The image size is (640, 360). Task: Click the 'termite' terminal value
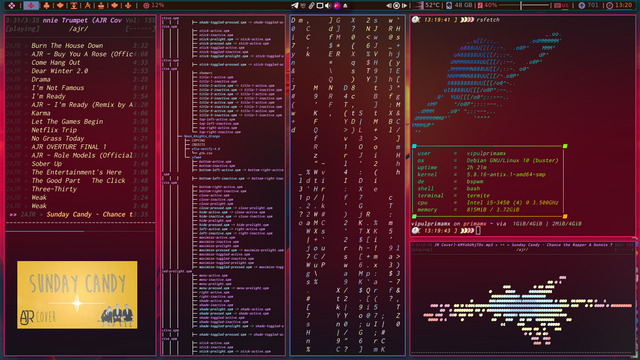click(478, 196)
